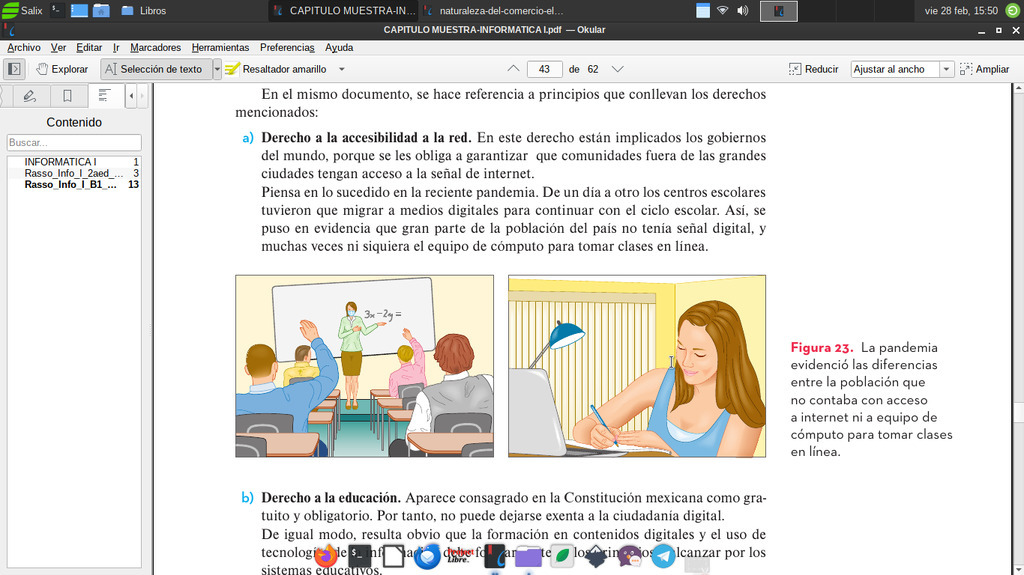Open the Ver menu

(58, 48)
